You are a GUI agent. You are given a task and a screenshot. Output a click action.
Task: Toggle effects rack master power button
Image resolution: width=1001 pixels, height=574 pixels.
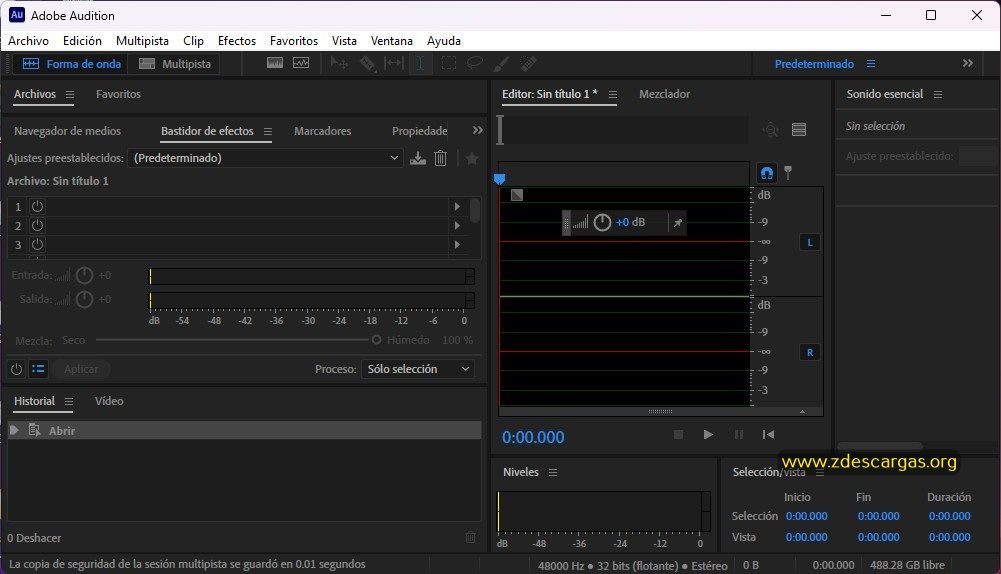click(17, 369)
